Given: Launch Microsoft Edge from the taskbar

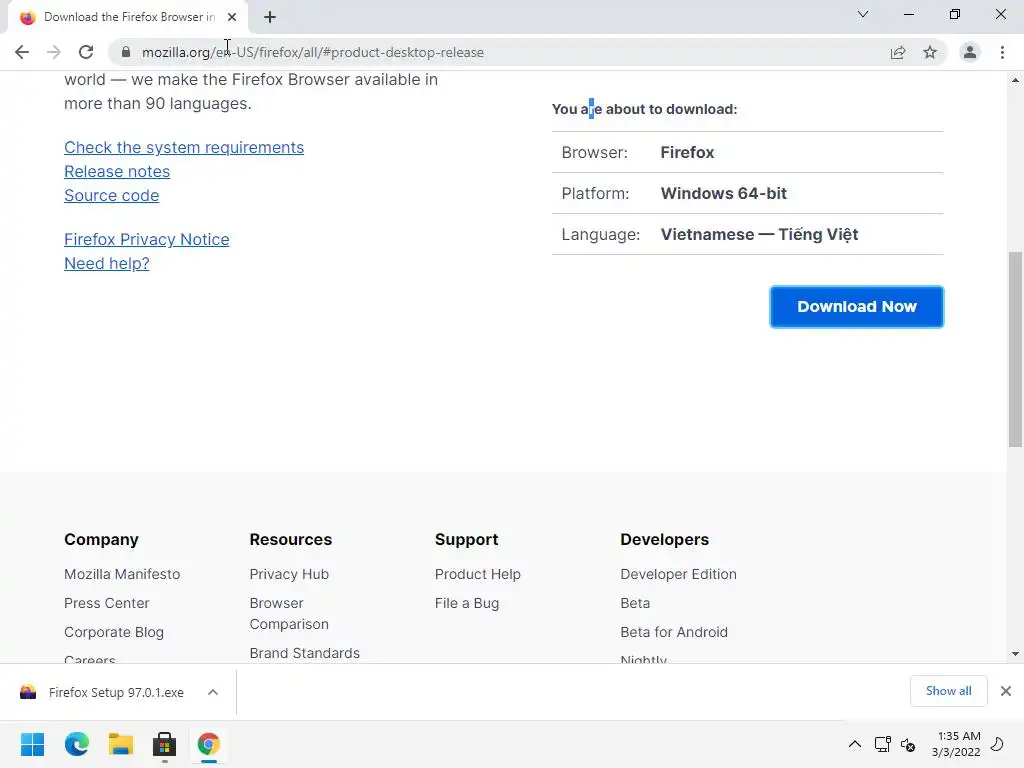Looking at the screenshot, I should click(77, 744).
